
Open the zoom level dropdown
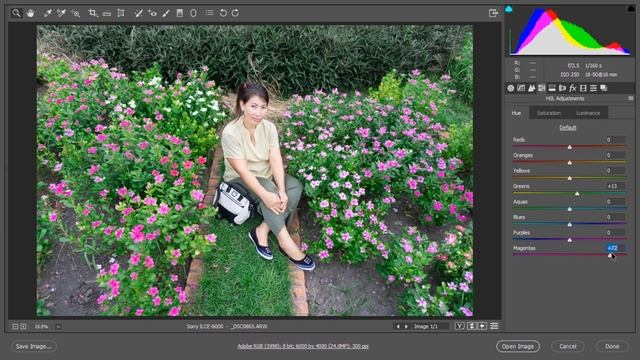tap(58, 327)
